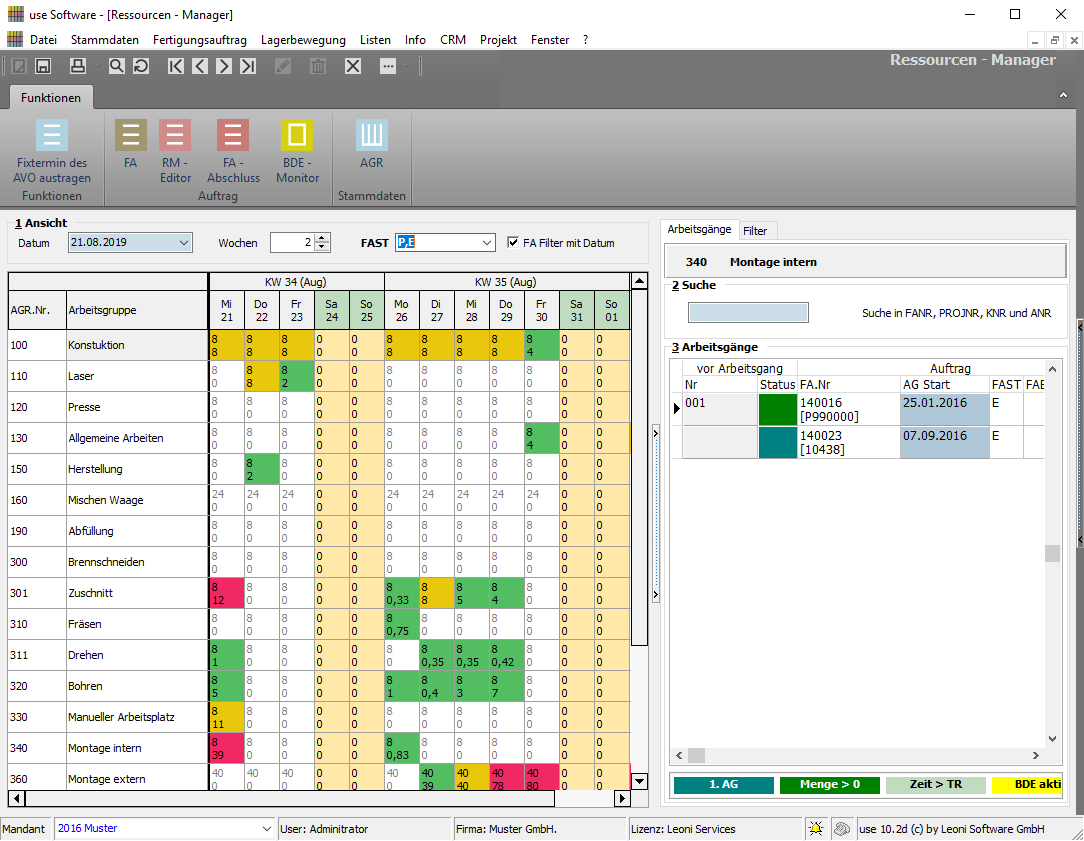Click the save disk icon in toolbar
This screenshot has width=1084, height=841.
(43, 66)
